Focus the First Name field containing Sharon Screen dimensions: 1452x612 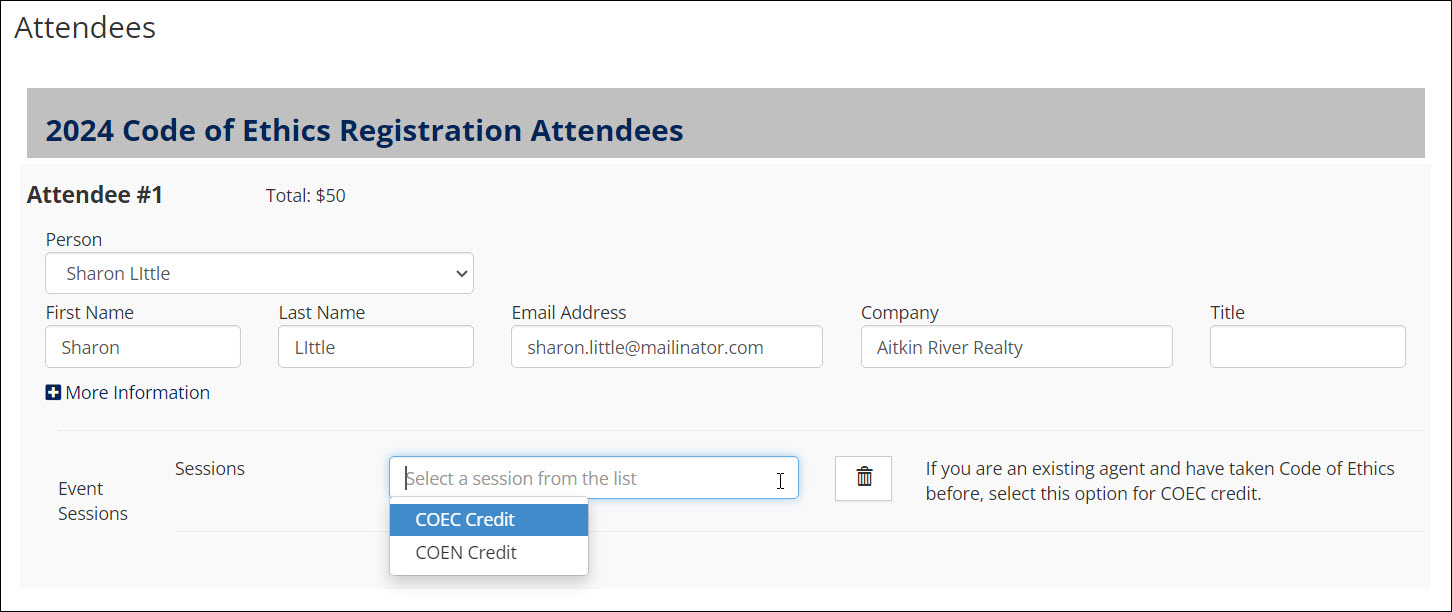[x=143, y=347]
